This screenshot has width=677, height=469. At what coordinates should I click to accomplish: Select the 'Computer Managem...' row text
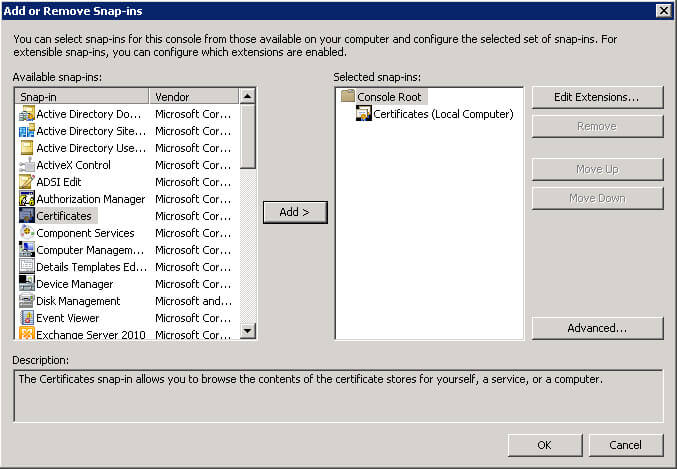pyautogui.click(x=90, y=250)
